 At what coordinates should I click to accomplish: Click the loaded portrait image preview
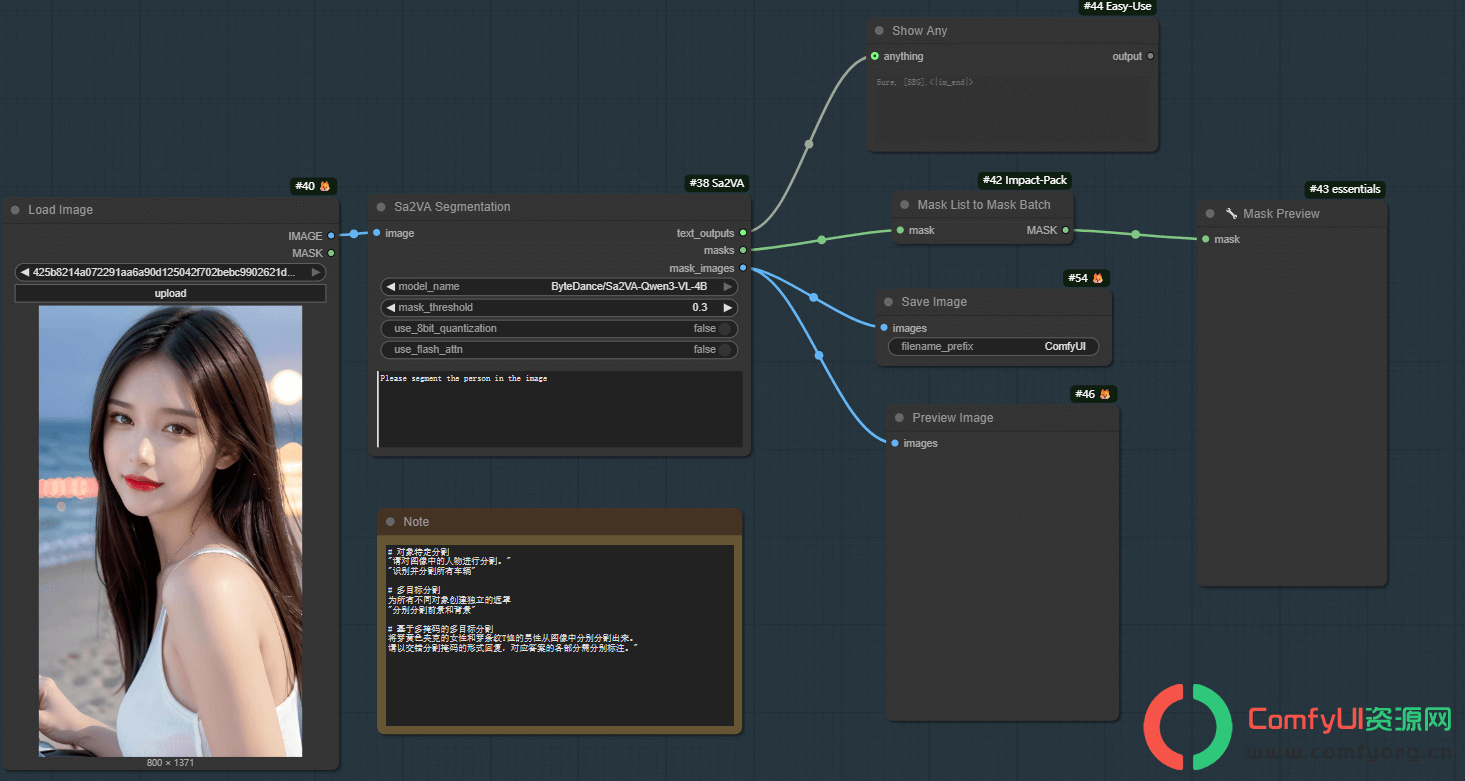pyautogui.click(x=170, y=531)
